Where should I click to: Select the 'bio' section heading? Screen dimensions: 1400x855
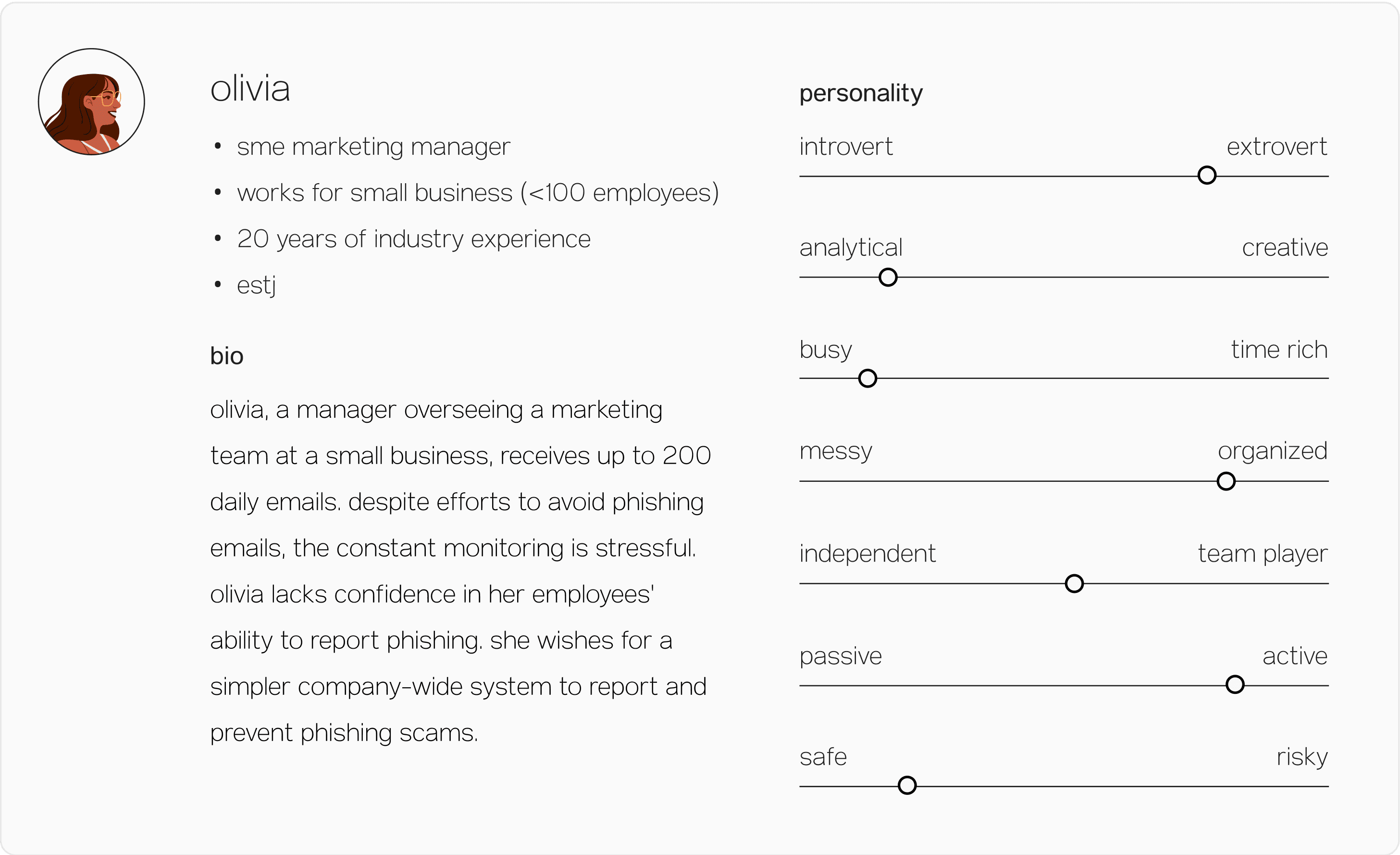click(x=227, y=356)
